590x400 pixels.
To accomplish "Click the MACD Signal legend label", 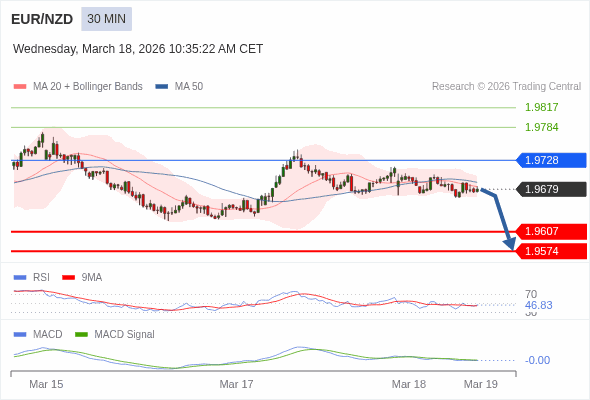I will pyautogui.click(x=125, y=335).
